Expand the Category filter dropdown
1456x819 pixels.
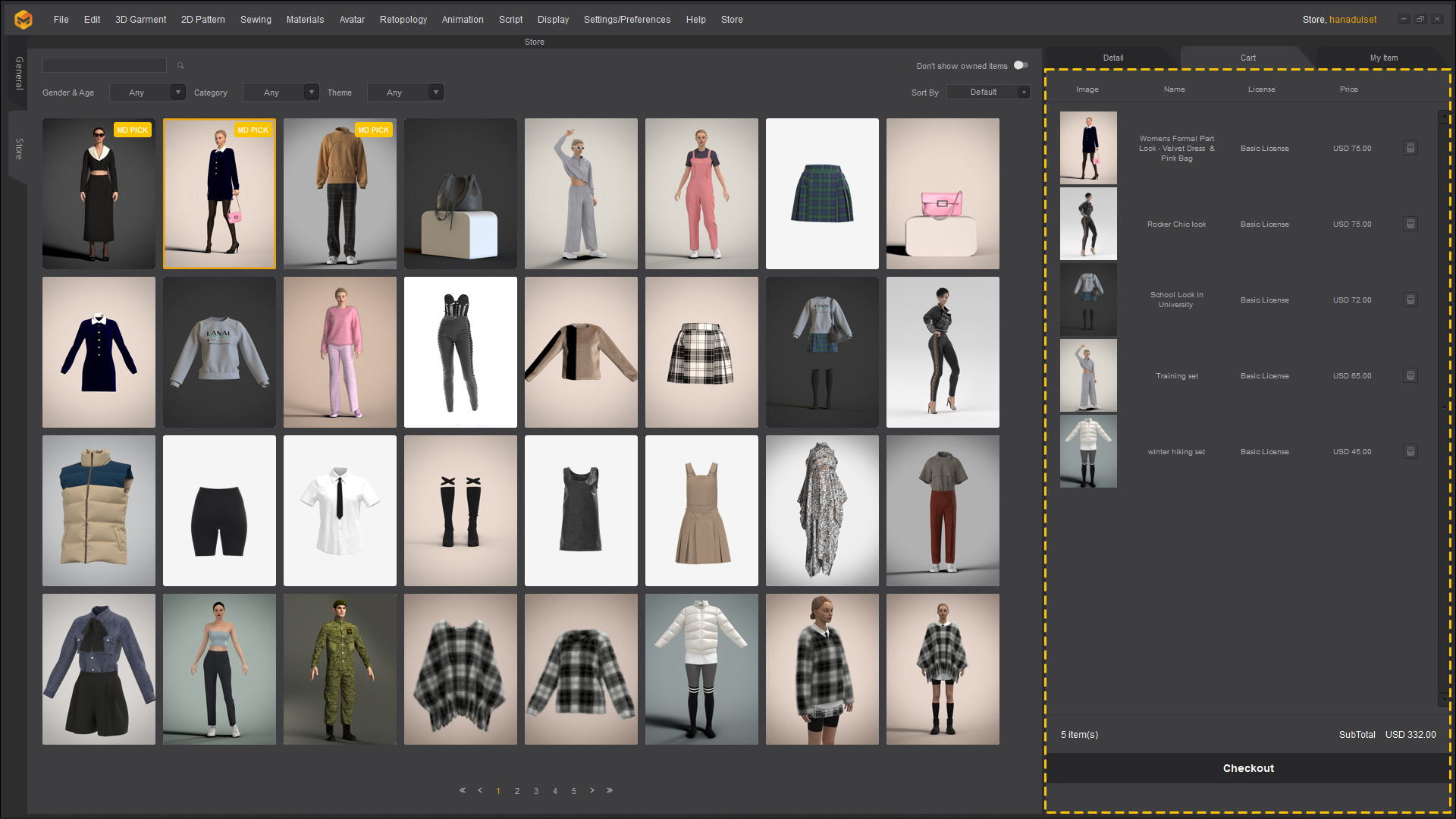(281, 93)
